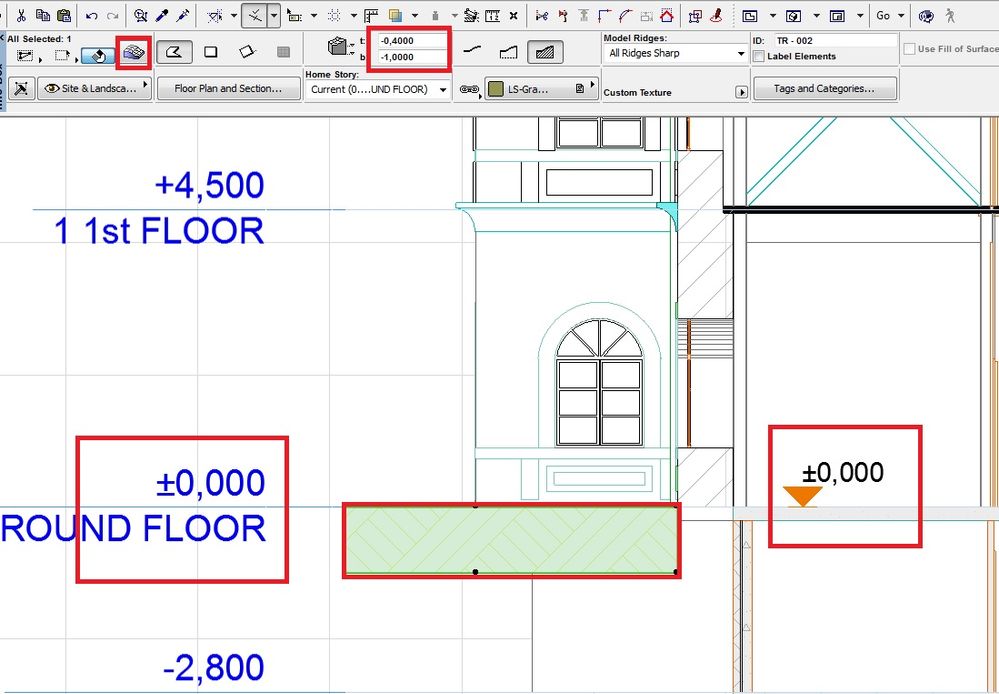Expand the Custom Texture panel arrow
999x694 pixels.
click(739, 91)
